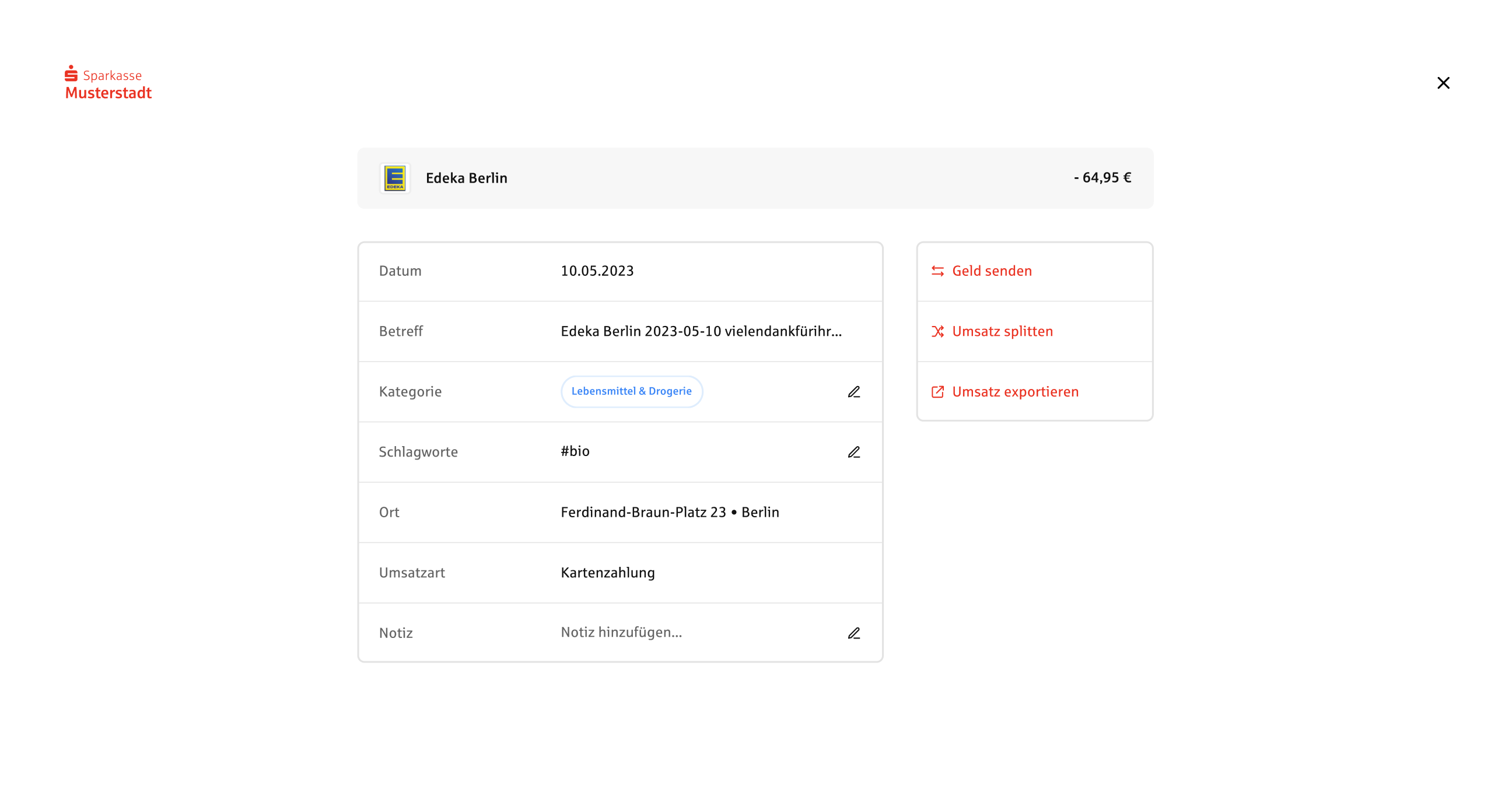Click the Edeka logo icon
The image size is (1512, 810).
click(x=394, y=178)
